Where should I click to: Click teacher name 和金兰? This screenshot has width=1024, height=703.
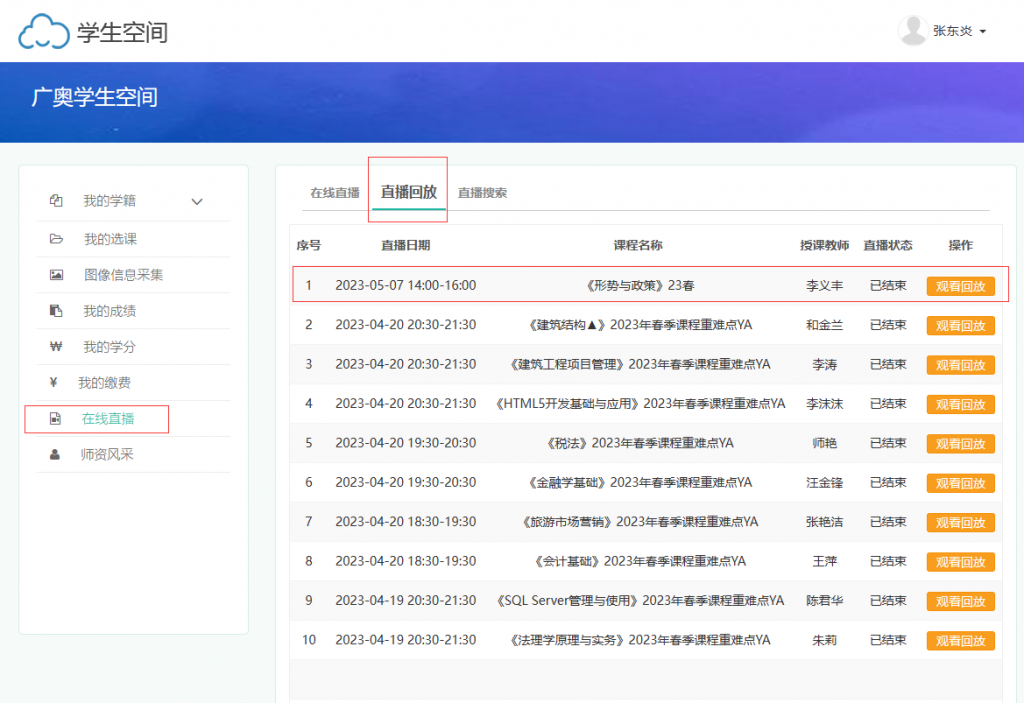coord(825,325)
